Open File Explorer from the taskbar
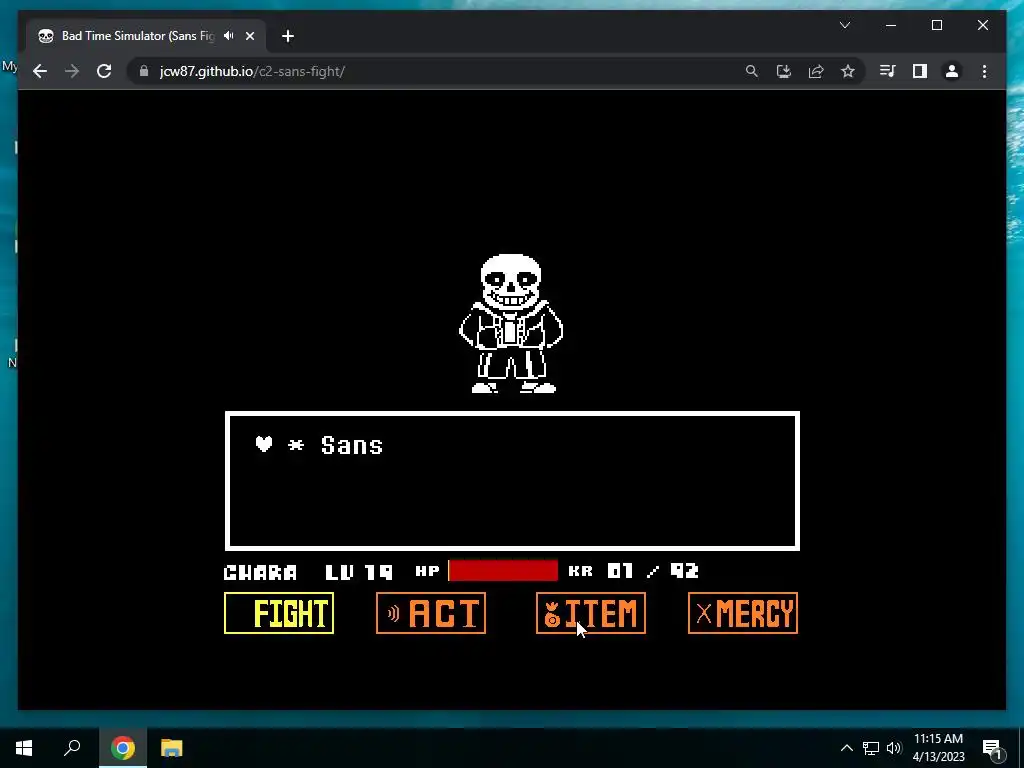 [x=172, y=748]
